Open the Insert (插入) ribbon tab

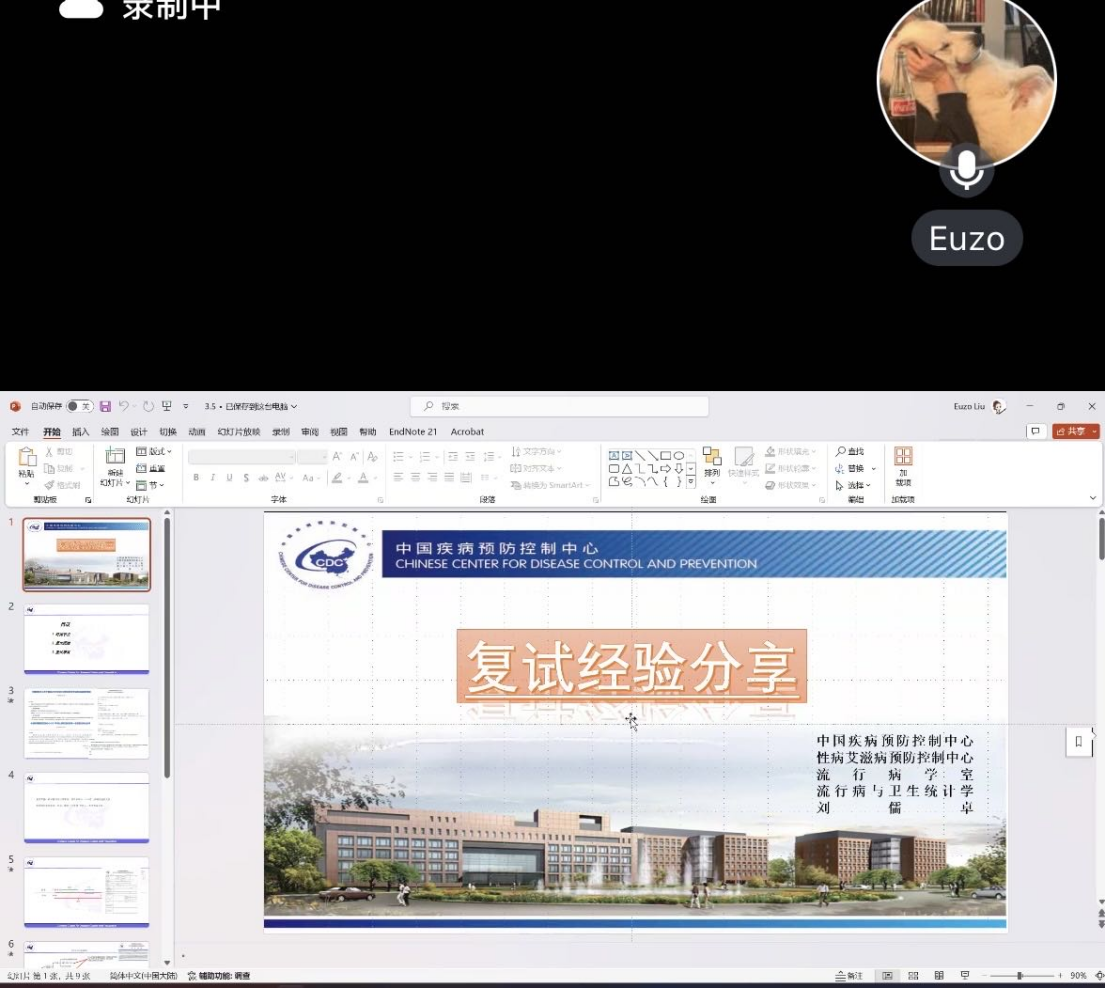[x=80, y=432]
